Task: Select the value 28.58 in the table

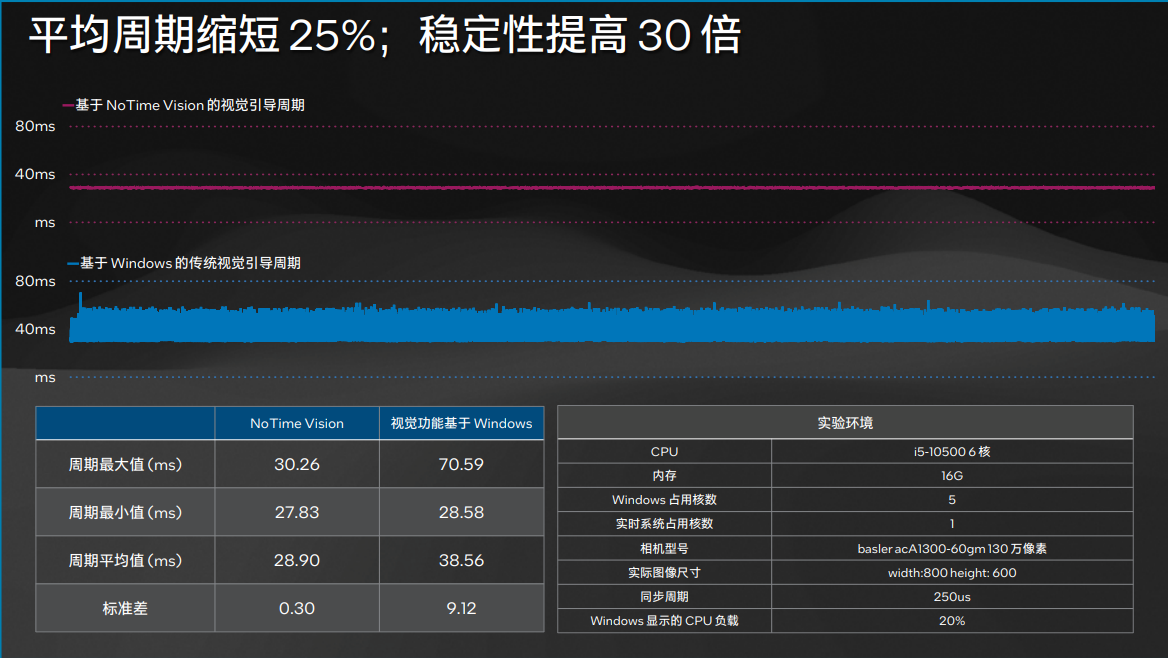Action: coord(461,513)
